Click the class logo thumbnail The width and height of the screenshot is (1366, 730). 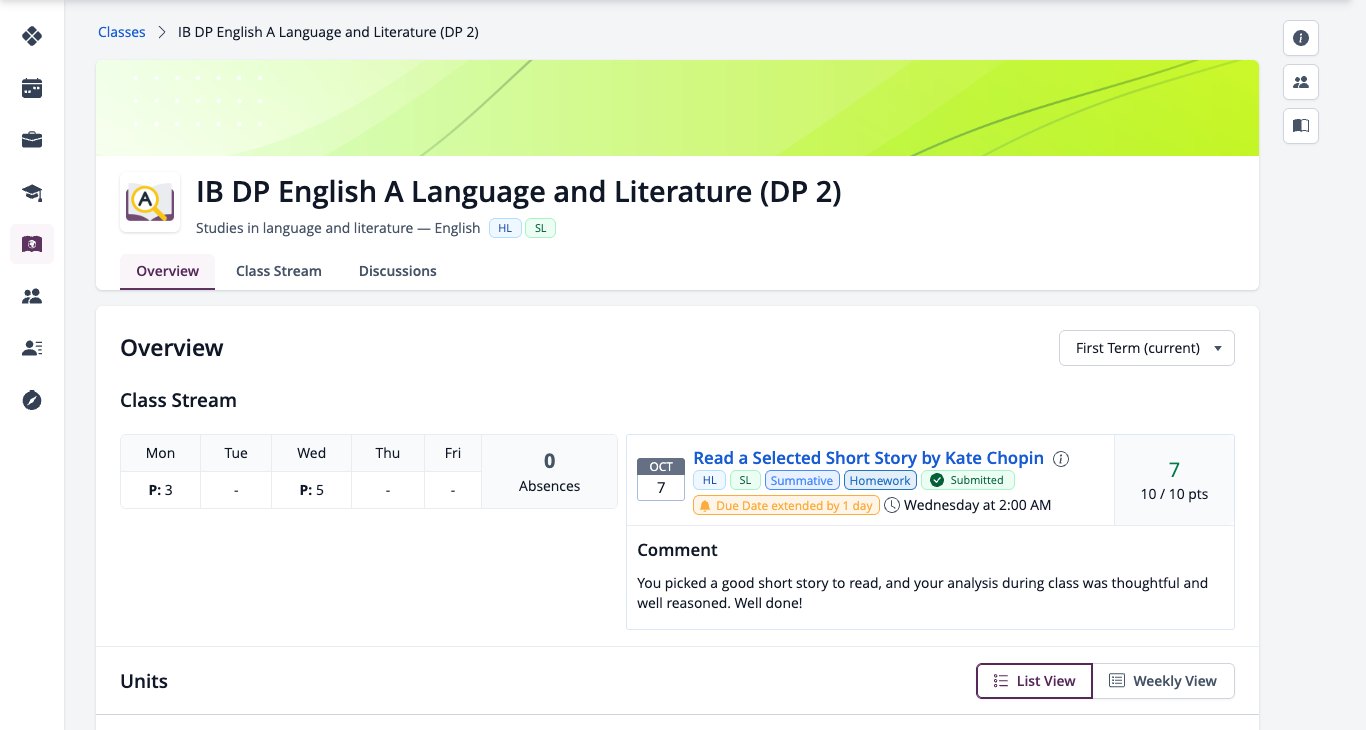[150, 203]
